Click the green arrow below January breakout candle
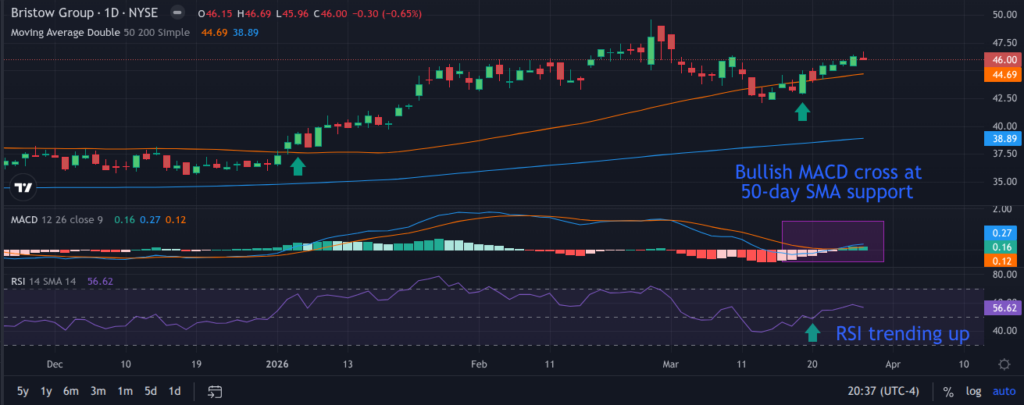 point(297,166)
